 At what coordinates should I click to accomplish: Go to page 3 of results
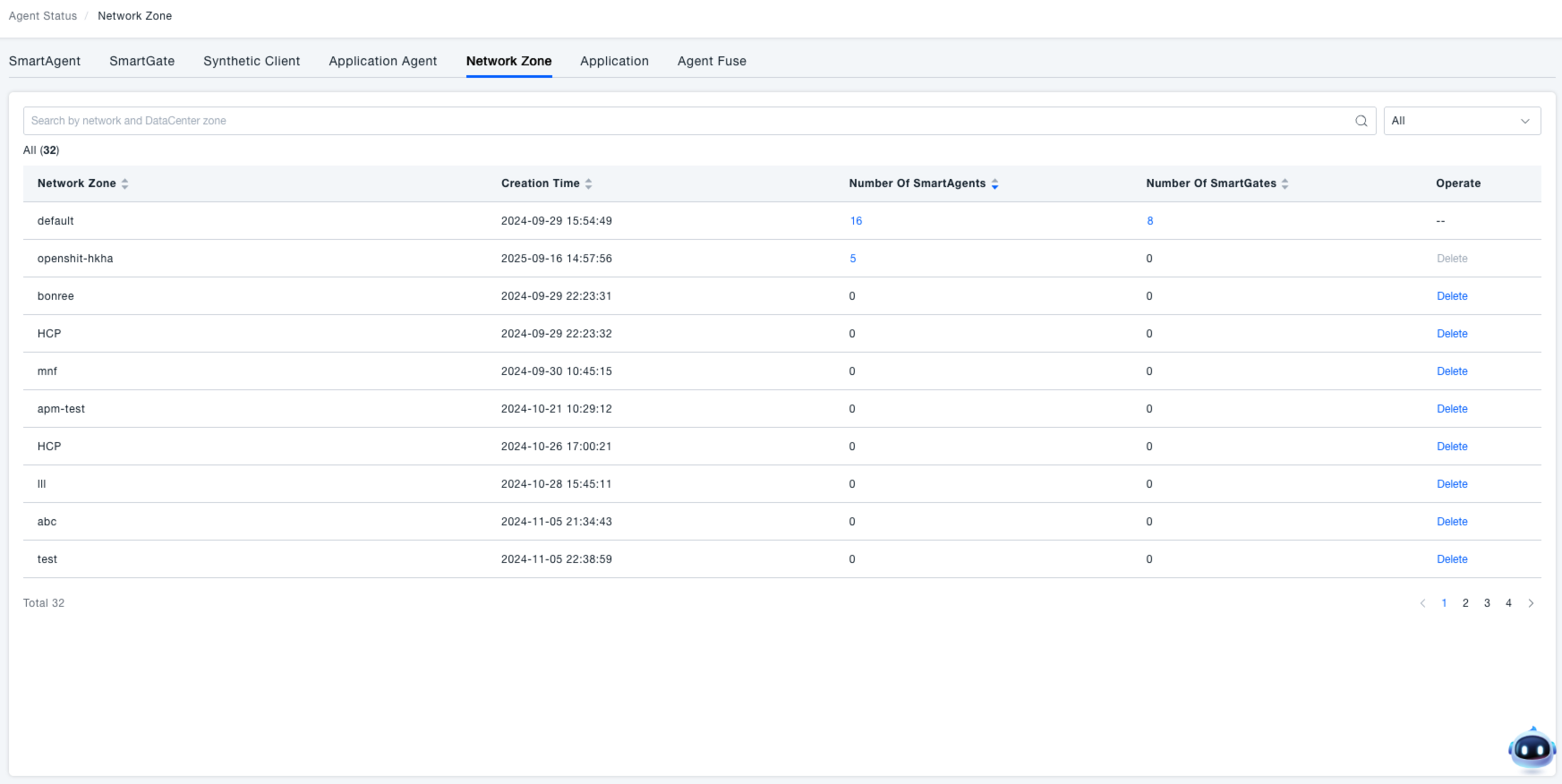coord(1487,603)
